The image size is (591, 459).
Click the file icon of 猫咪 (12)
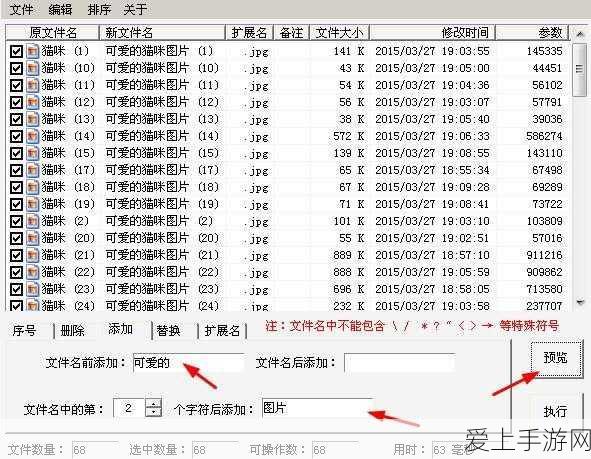33,102
